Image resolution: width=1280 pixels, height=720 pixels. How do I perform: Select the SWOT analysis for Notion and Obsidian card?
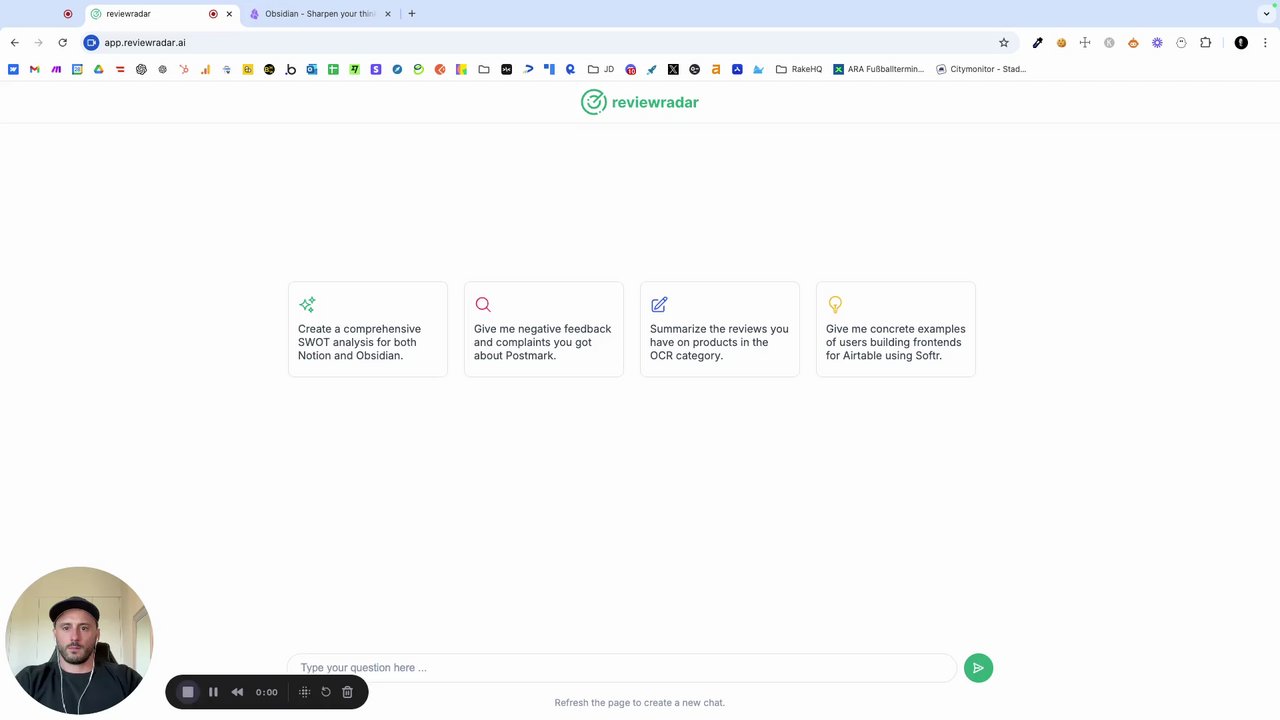point(368,329)
